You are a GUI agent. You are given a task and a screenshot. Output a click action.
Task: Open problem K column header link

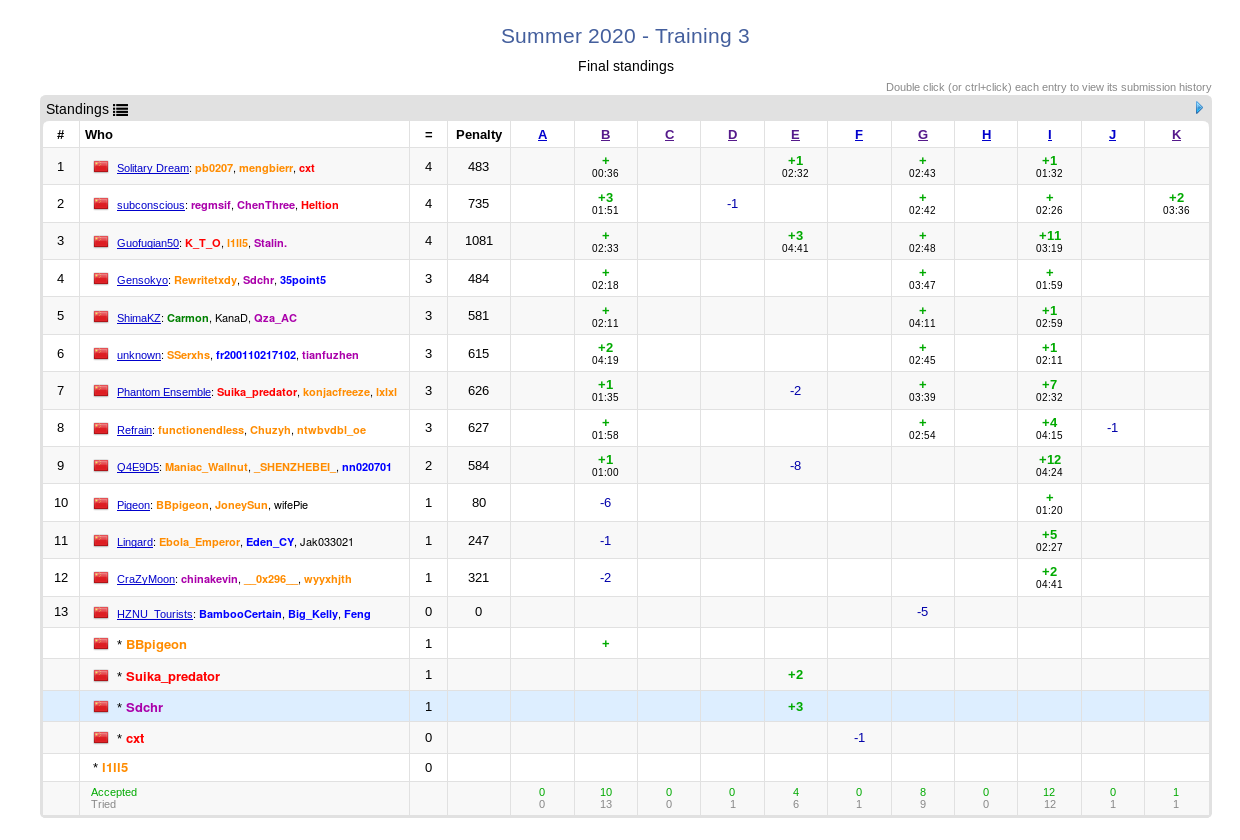click(x=1176, y=135)
